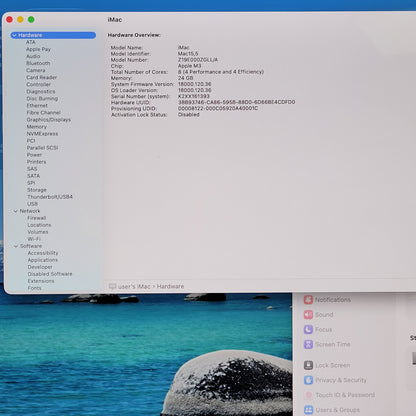Select Parallel SCSI entry
416x416 pixels.
click(42, 148)
